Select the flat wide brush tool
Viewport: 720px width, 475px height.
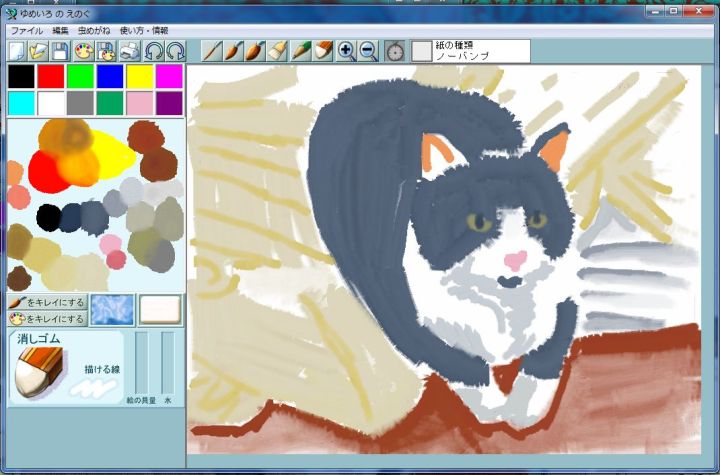point(278,51)
